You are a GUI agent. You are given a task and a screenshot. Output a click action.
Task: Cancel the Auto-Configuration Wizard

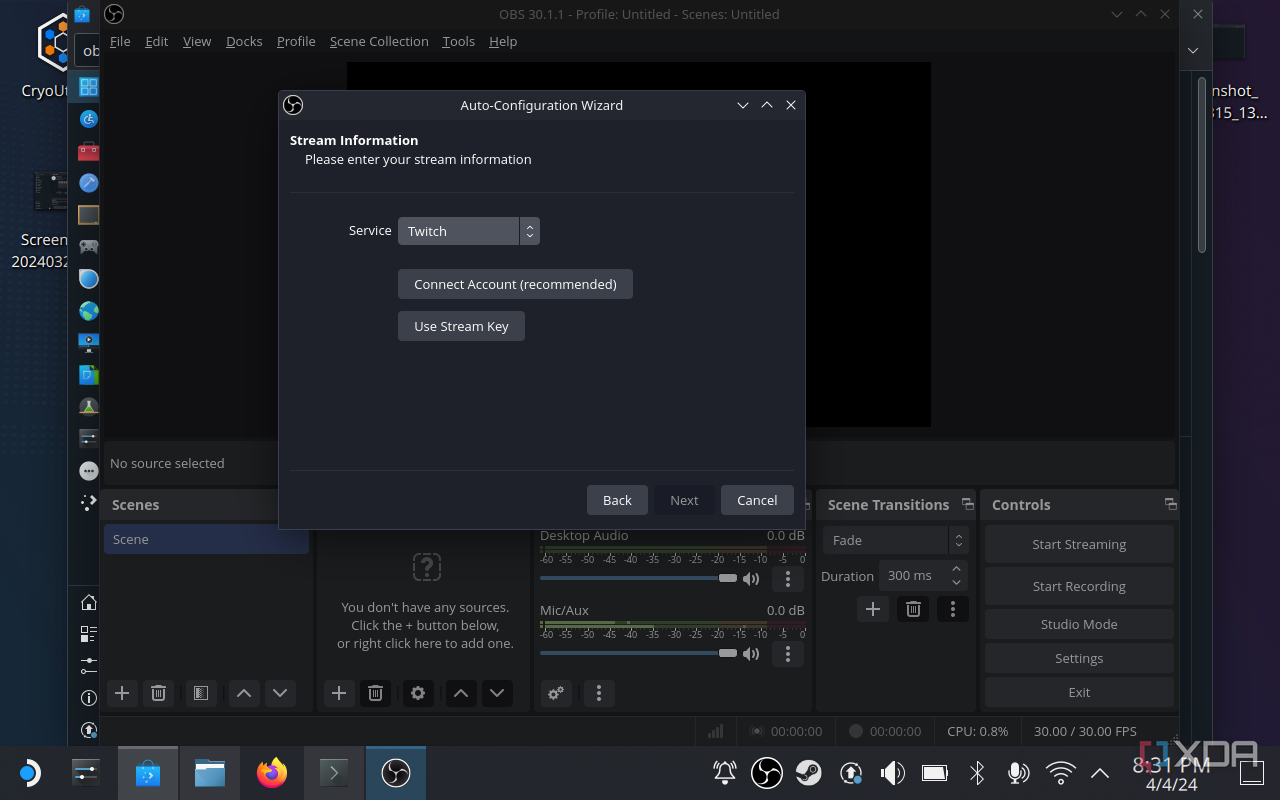click(757, 500)
